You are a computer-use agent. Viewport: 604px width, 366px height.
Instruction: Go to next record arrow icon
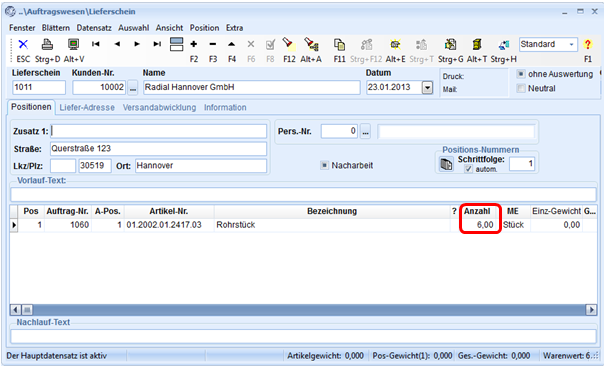point(137,44)
